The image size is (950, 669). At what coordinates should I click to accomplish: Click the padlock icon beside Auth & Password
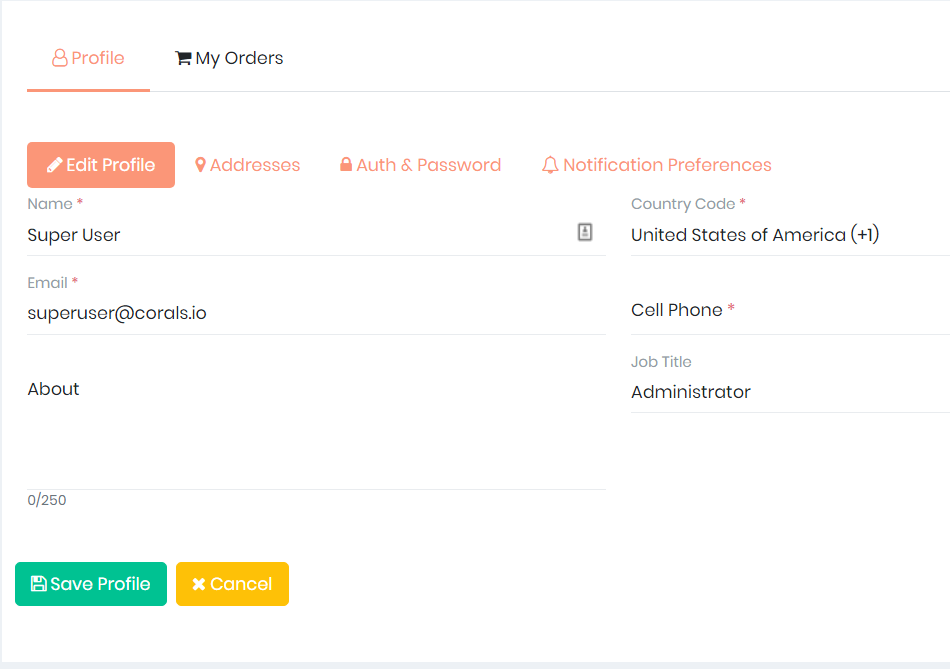pyautogui.click(x=346, y=165)
